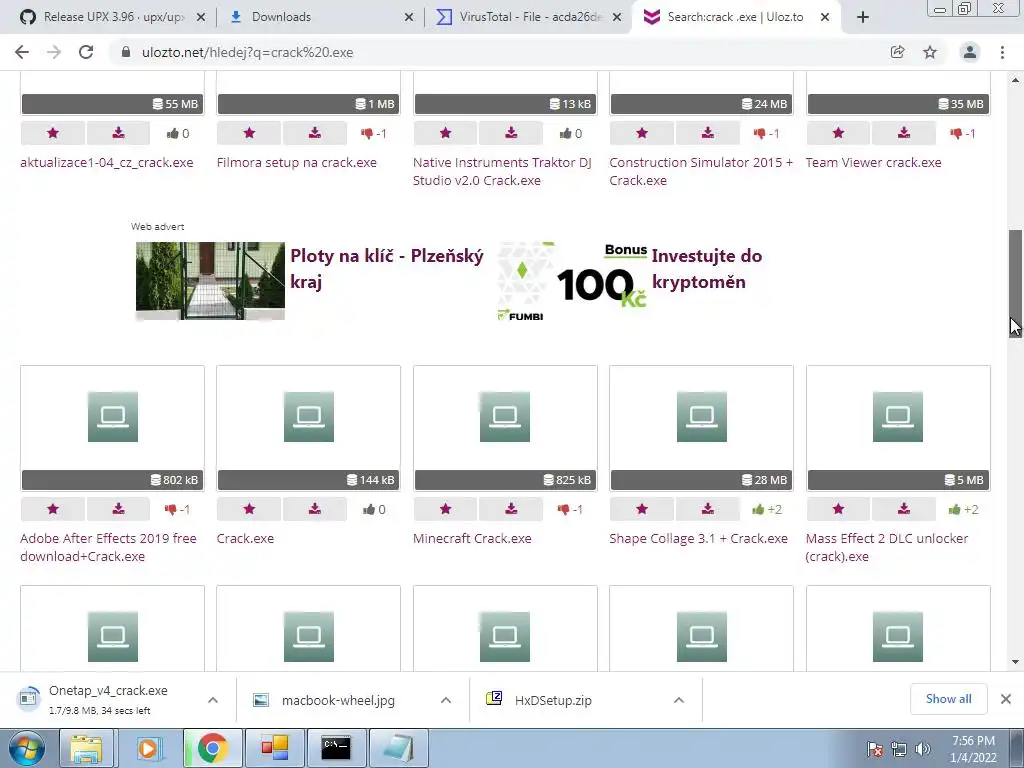Share this page from the address bar

[897, 52]
